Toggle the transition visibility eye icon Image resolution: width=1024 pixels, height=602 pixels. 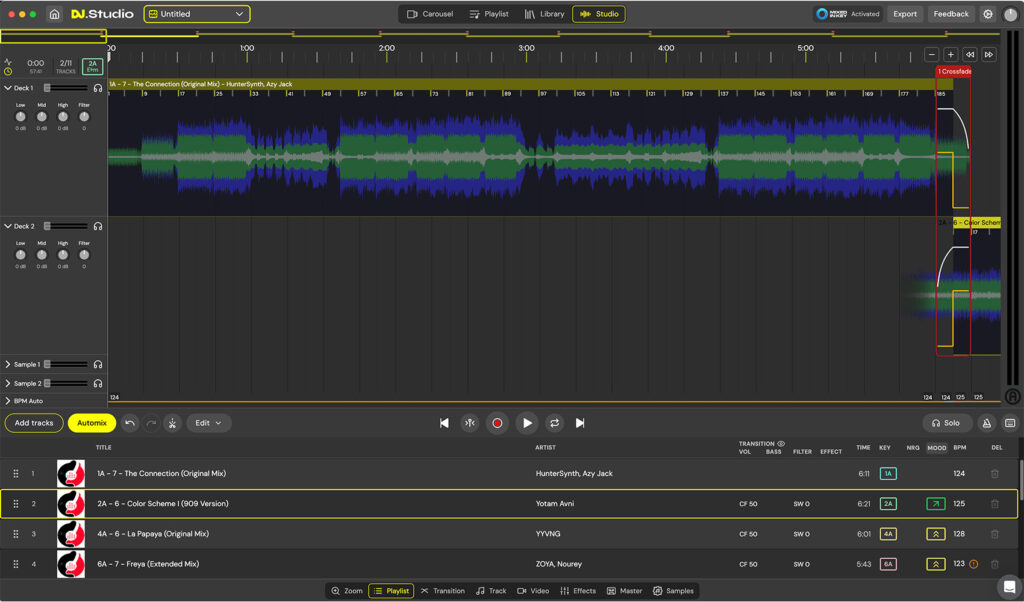781,444
